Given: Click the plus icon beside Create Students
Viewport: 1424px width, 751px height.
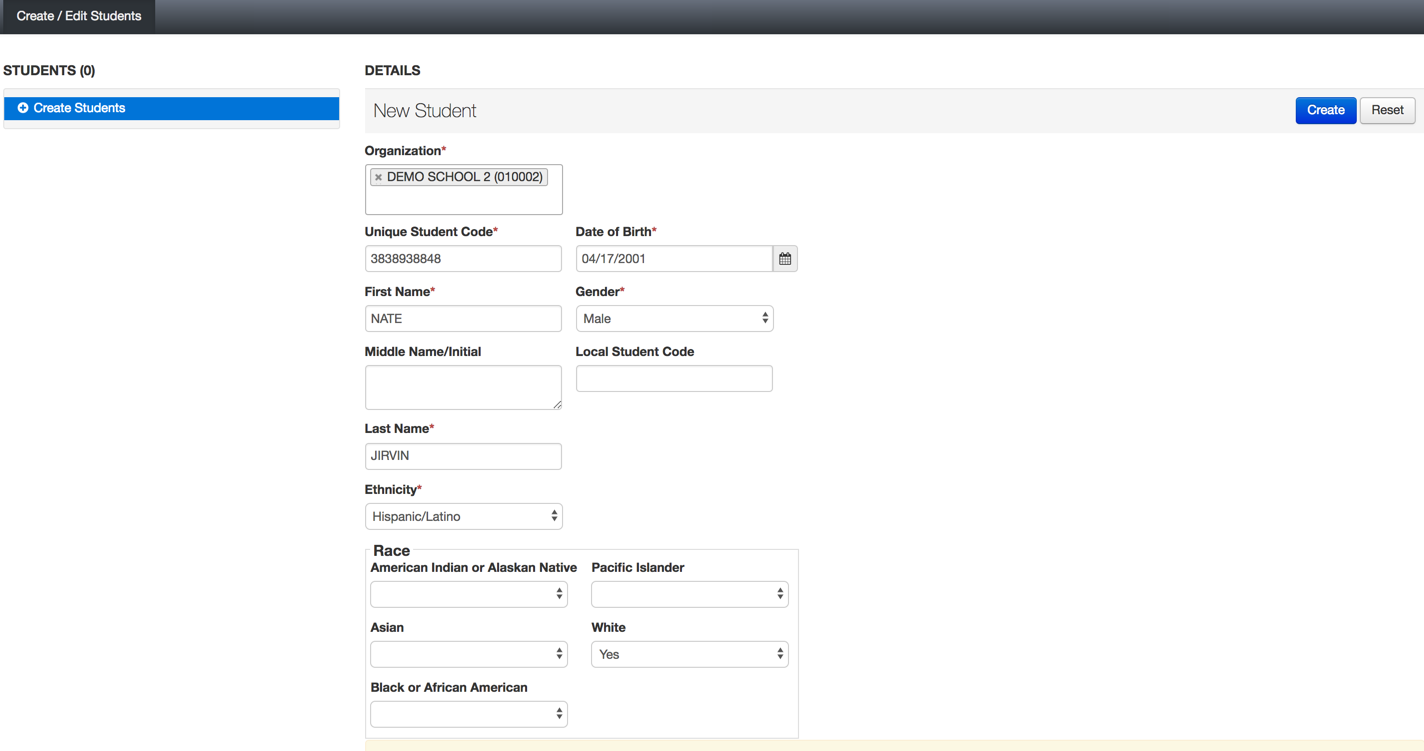Looking at the screenshot, I should [x=23, y=108].
